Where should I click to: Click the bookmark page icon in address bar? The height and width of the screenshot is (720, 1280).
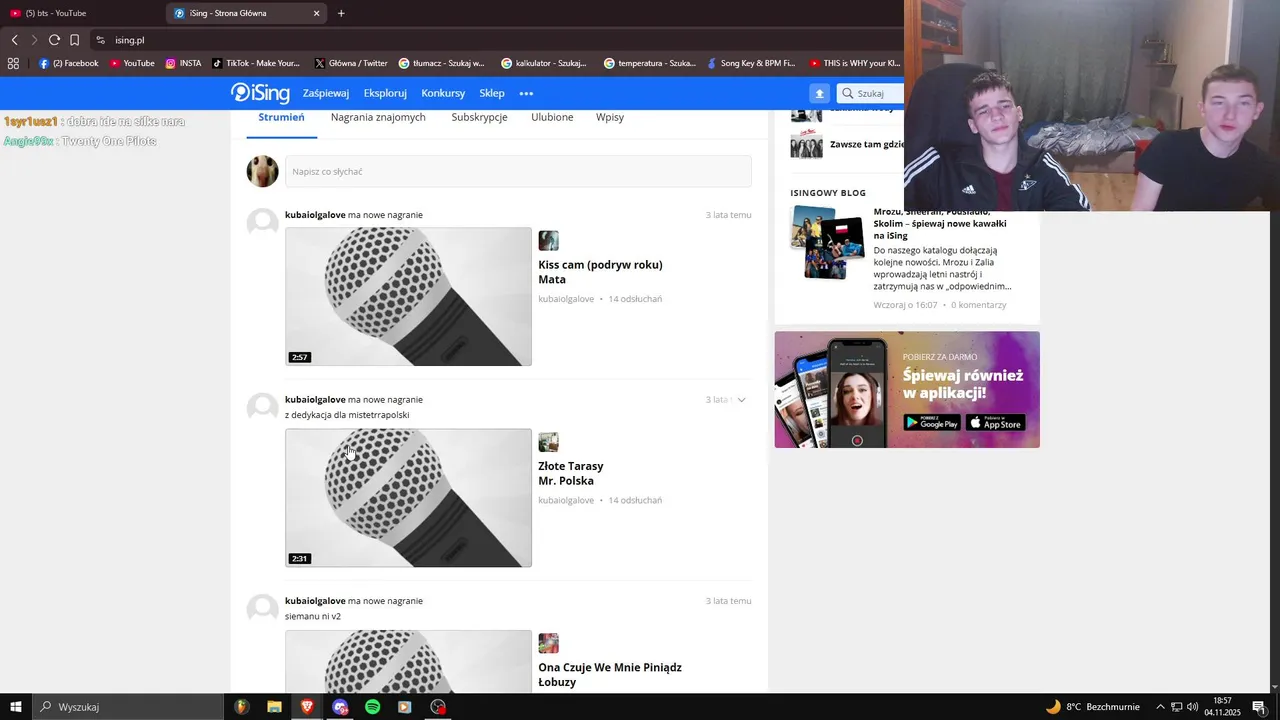(74, 40)
